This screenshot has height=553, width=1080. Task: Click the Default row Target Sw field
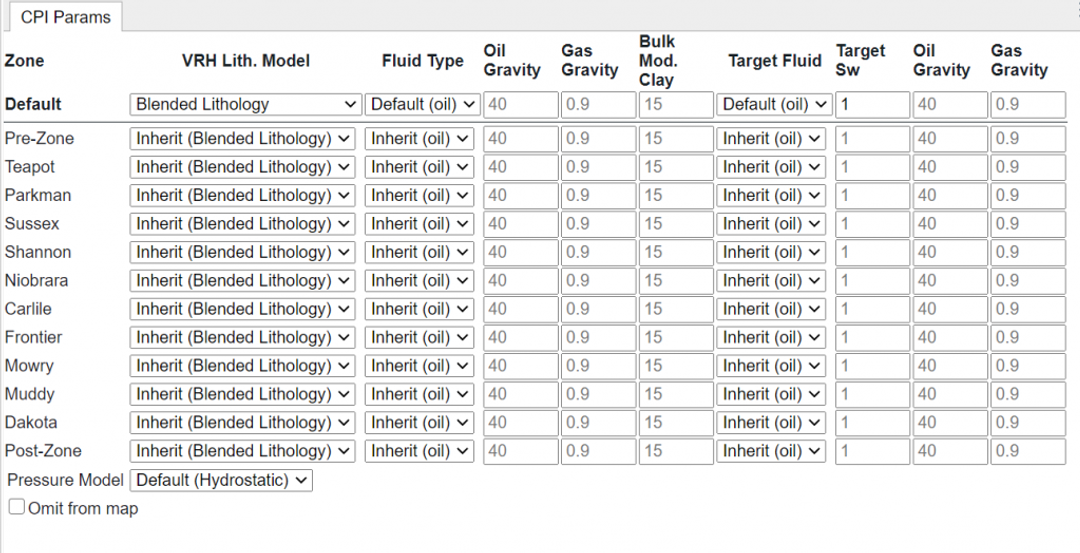tap(873, 105)
